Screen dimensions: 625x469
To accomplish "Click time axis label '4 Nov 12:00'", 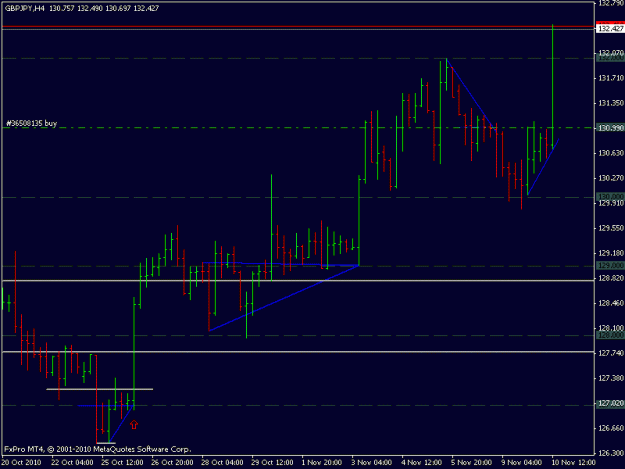I will click(x=422, y=462).
